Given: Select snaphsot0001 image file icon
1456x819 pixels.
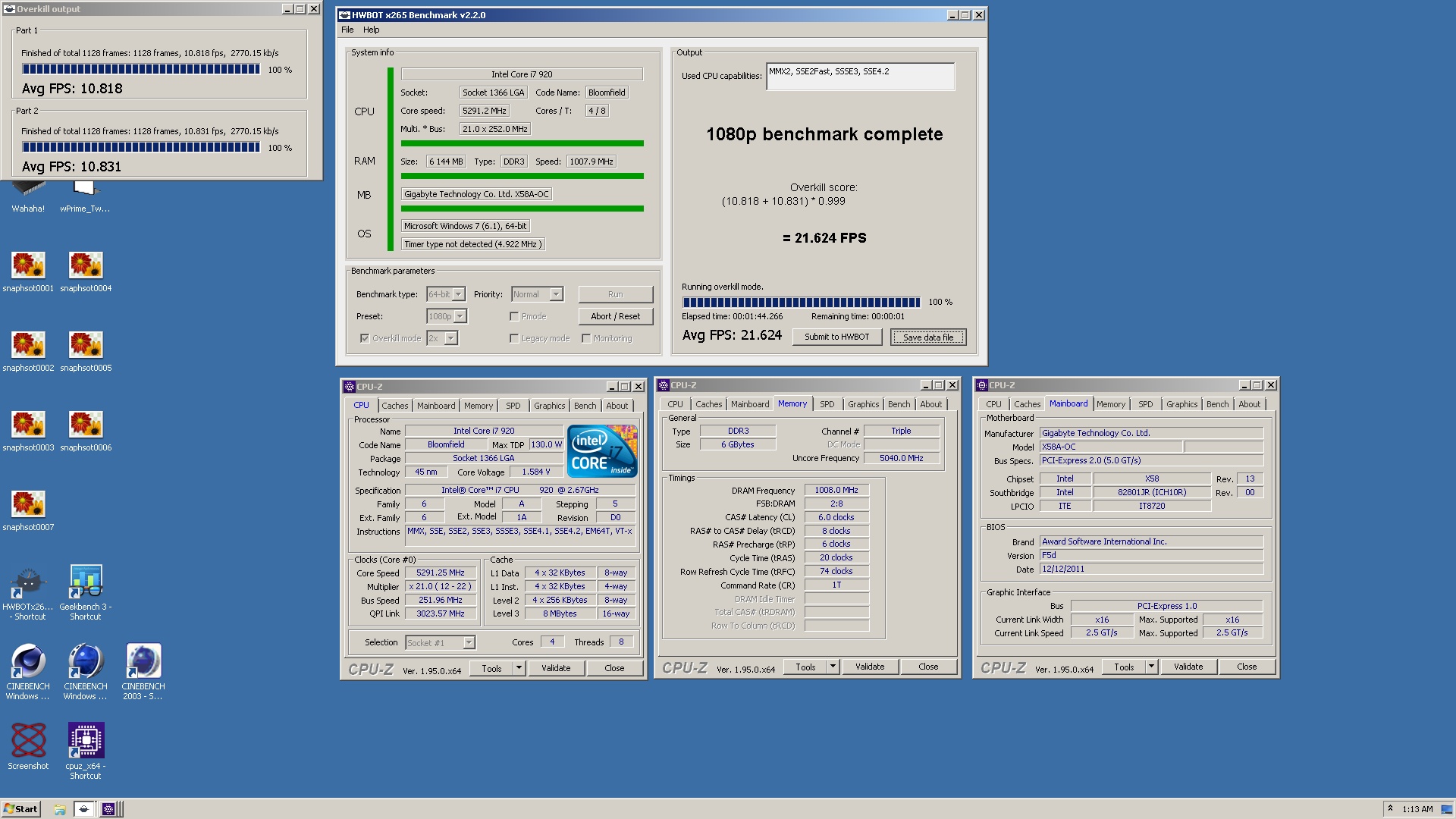Looking at the screenshot, I should coord(28,271).
